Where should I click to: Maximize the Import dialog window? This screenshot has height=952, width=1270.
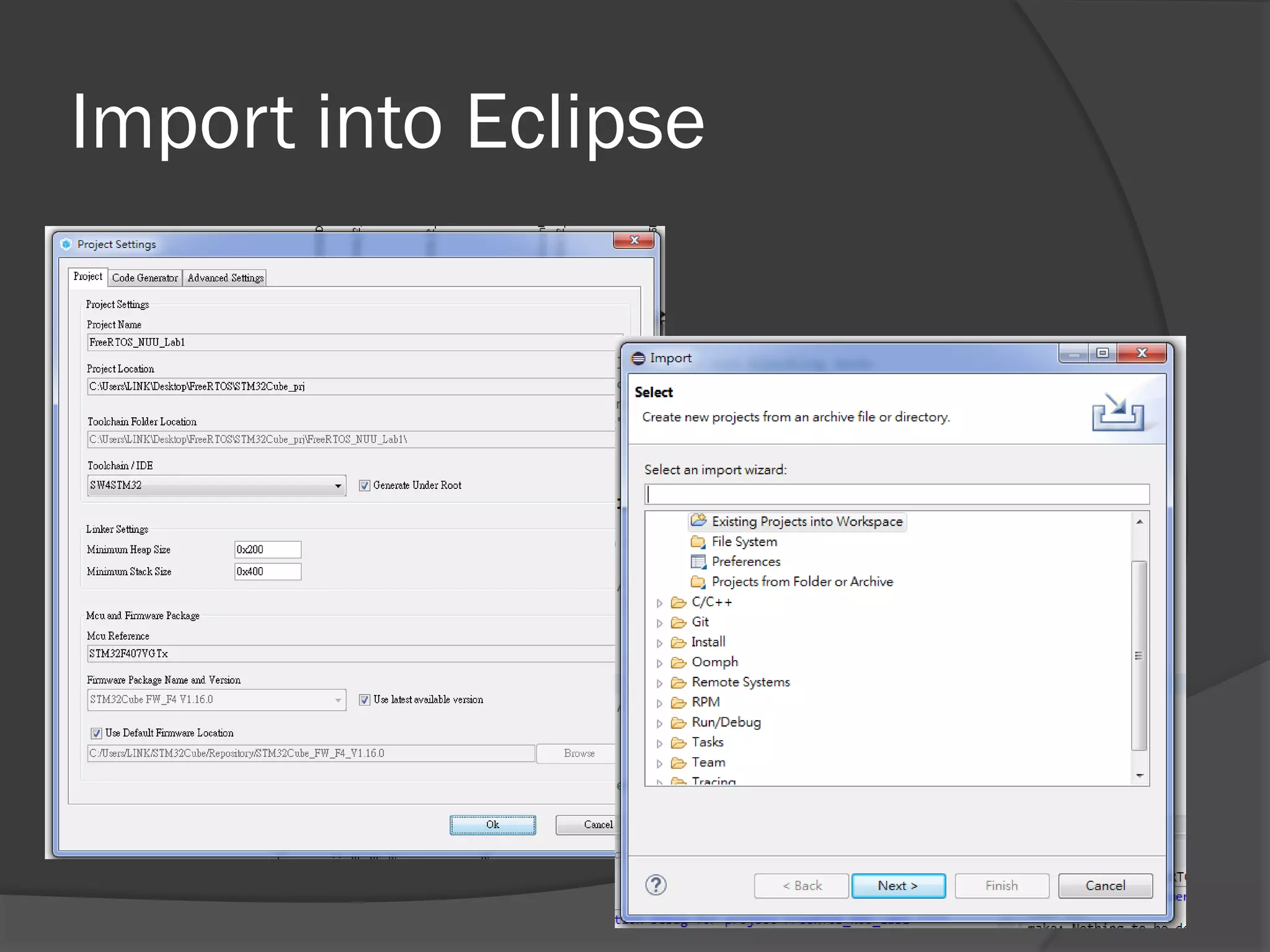pyautogui.click(x=1103, y=353)
